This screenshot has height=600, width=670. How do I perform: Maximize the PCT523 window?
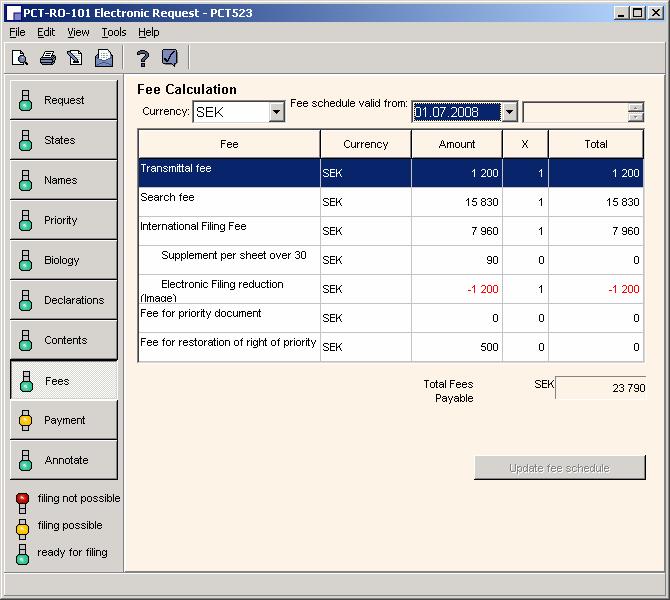pyautogui.click(x=637, y=13)
